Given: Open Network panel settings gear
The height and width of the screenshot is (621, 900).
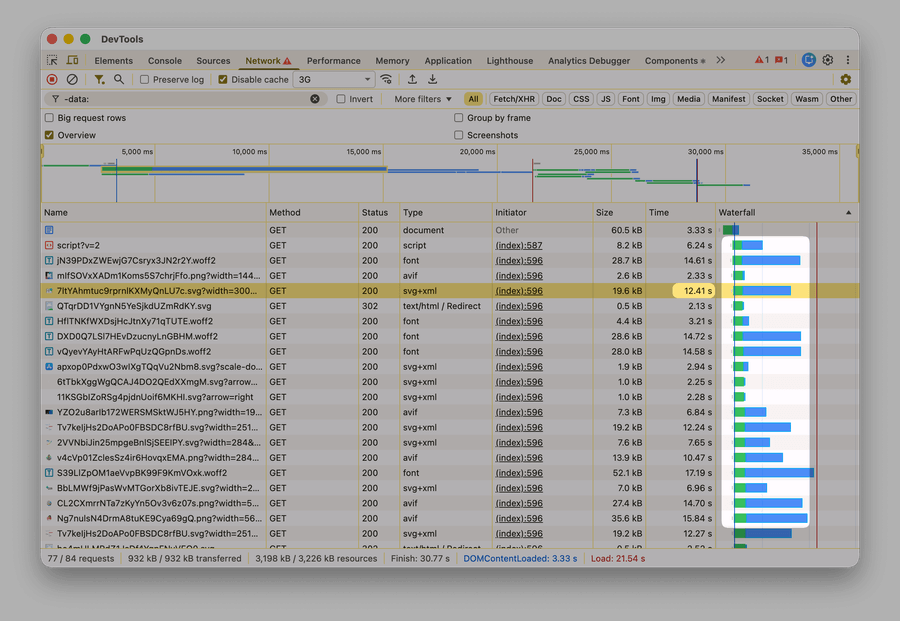Looking at the screenshot, I should point(846,79).
